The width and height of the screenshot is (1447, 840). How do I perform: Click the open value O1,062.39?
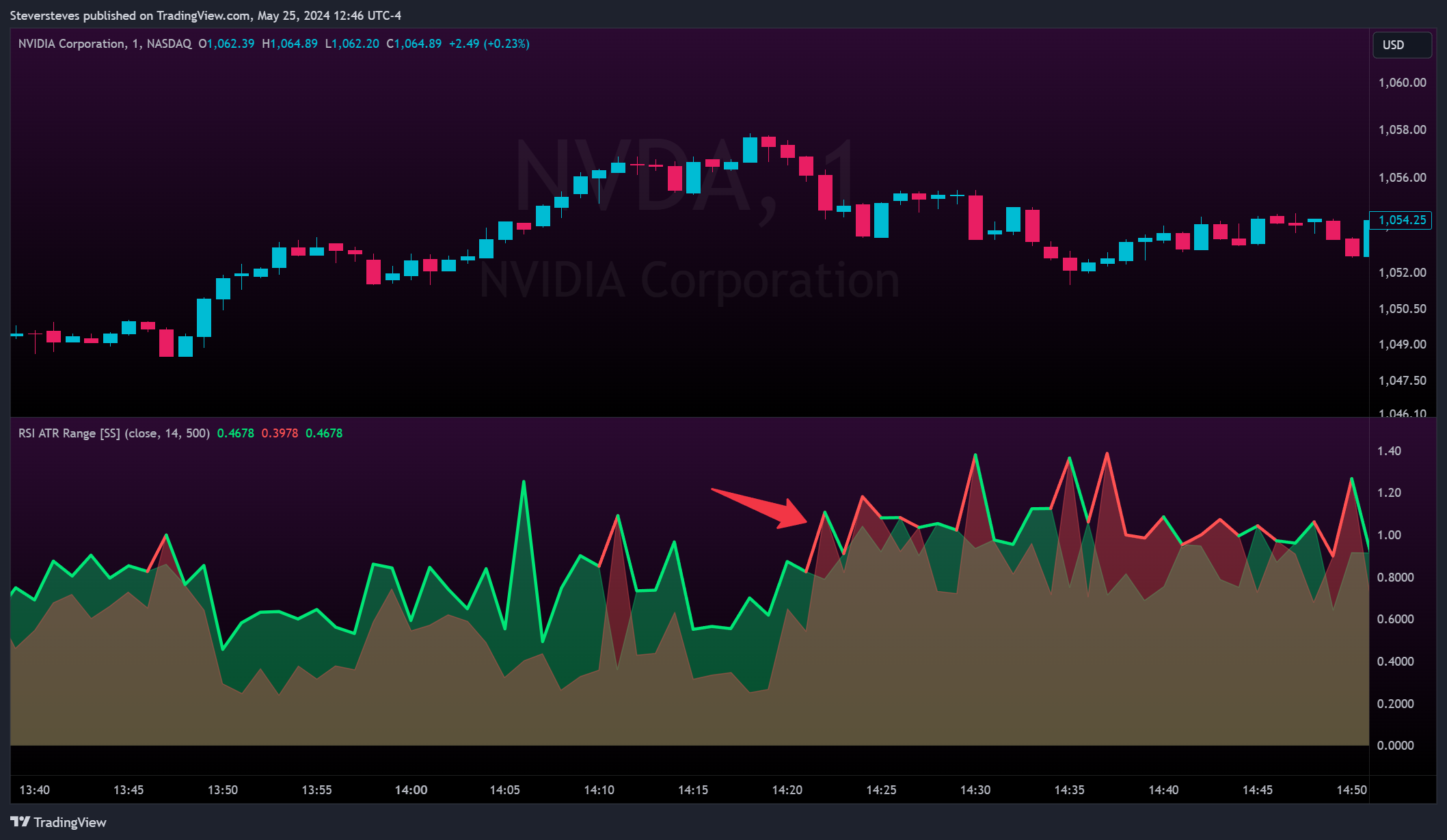tap(226, 44)
